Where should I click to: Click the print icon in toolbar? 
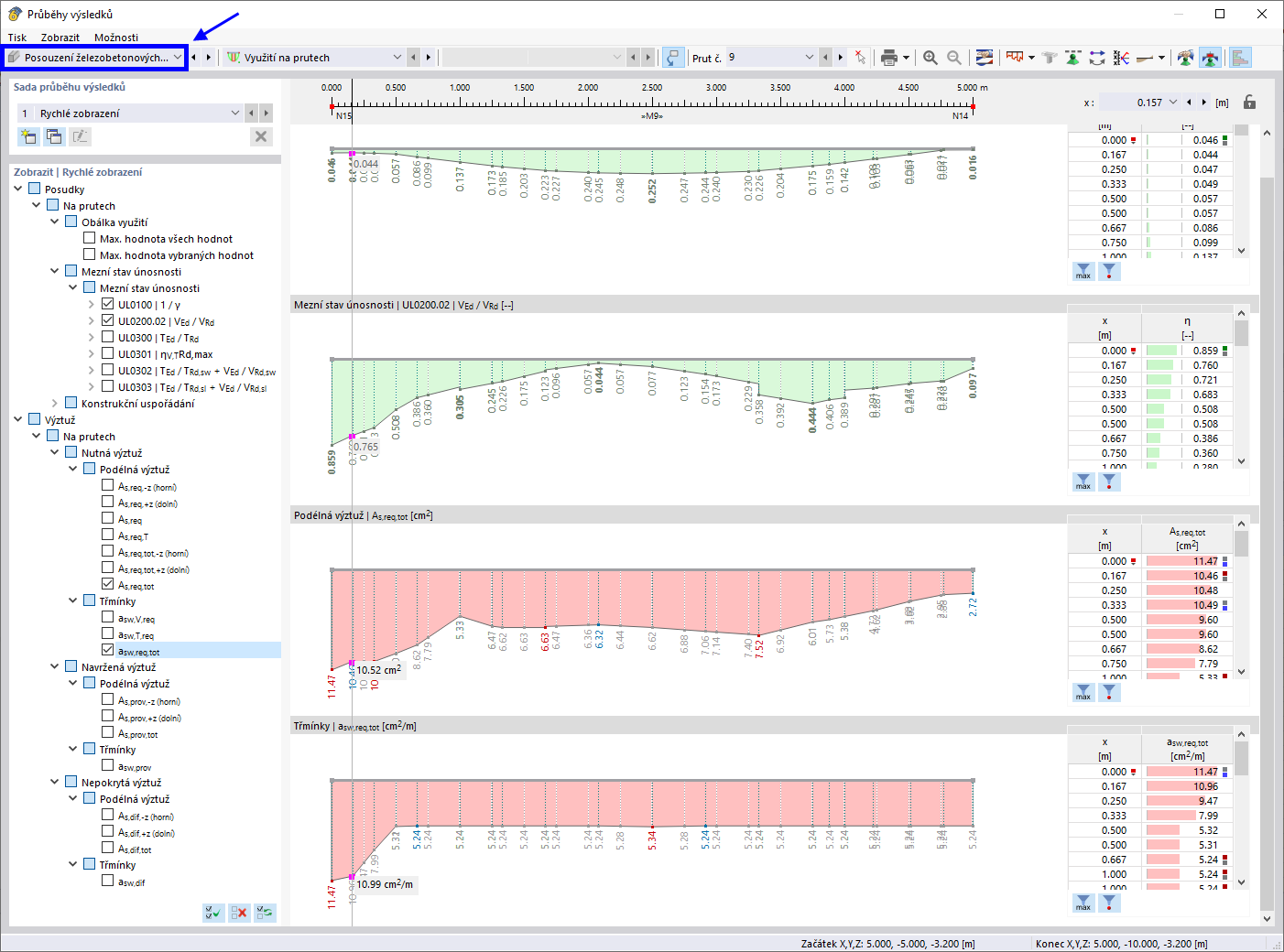tap(888, 58)
